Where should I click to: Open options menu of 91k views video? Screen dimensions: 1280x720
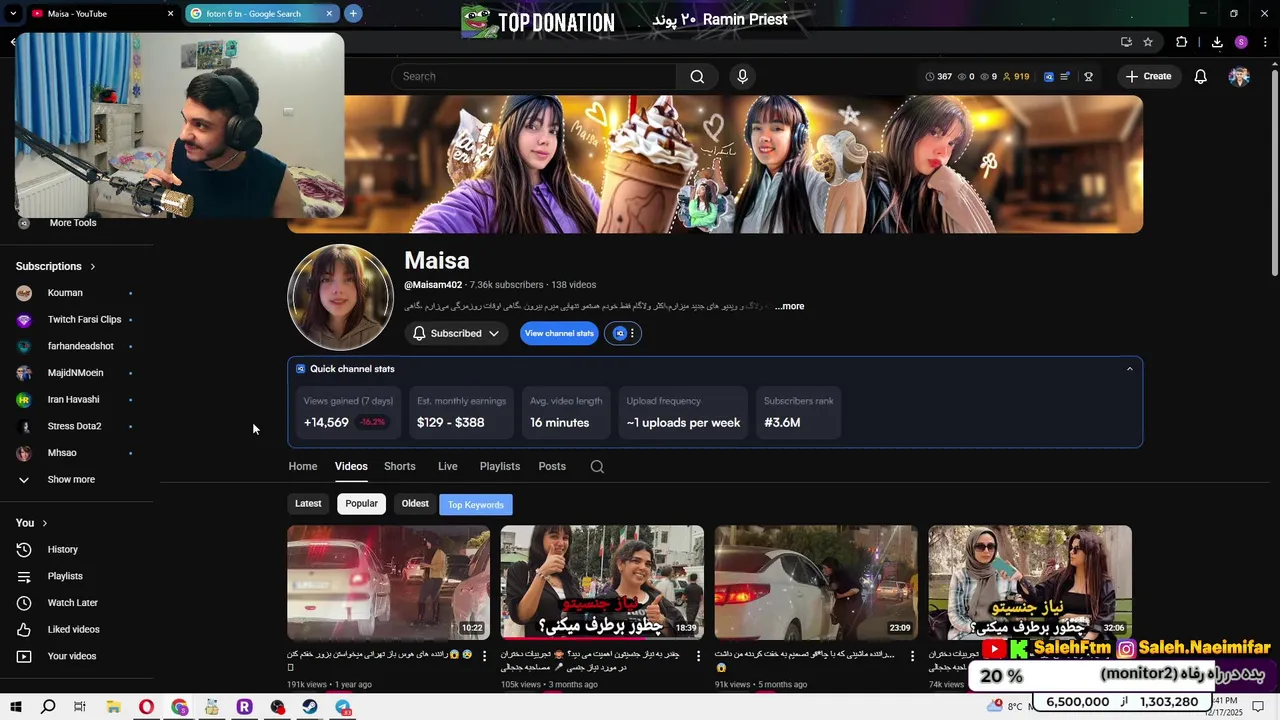(x=912, y=656)
